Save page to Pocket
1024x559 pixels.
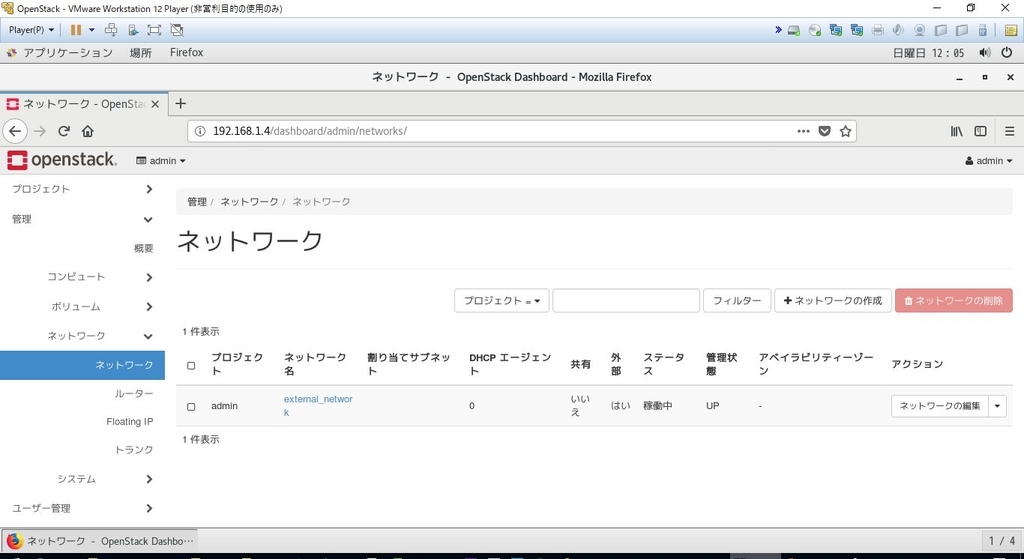[825, 131]
